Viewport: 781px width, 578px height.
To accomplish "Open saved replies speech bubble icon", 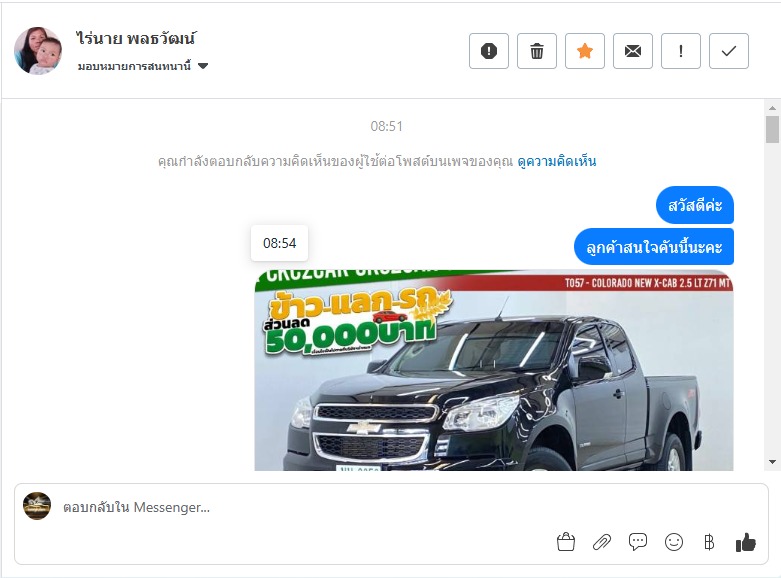I will click(638, 542).
